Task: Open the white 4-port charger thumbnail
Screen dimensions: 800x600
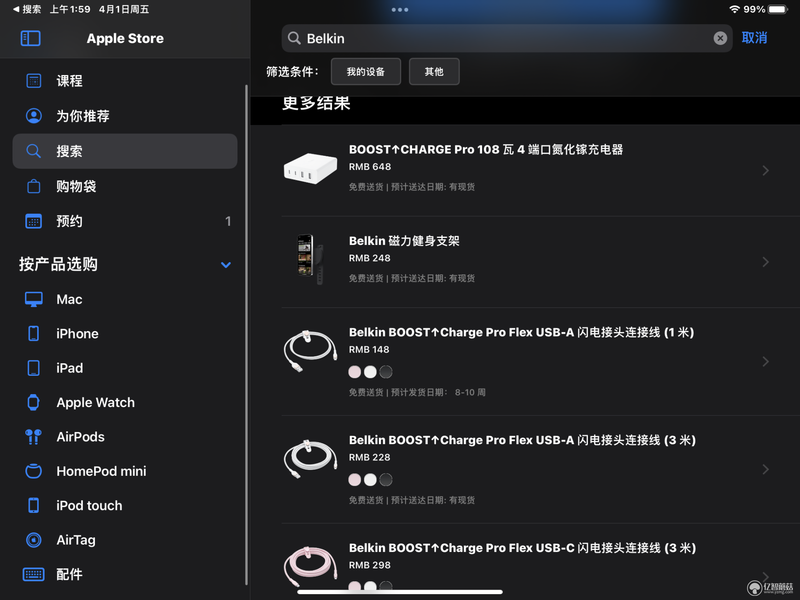Action: click(310, 168)
